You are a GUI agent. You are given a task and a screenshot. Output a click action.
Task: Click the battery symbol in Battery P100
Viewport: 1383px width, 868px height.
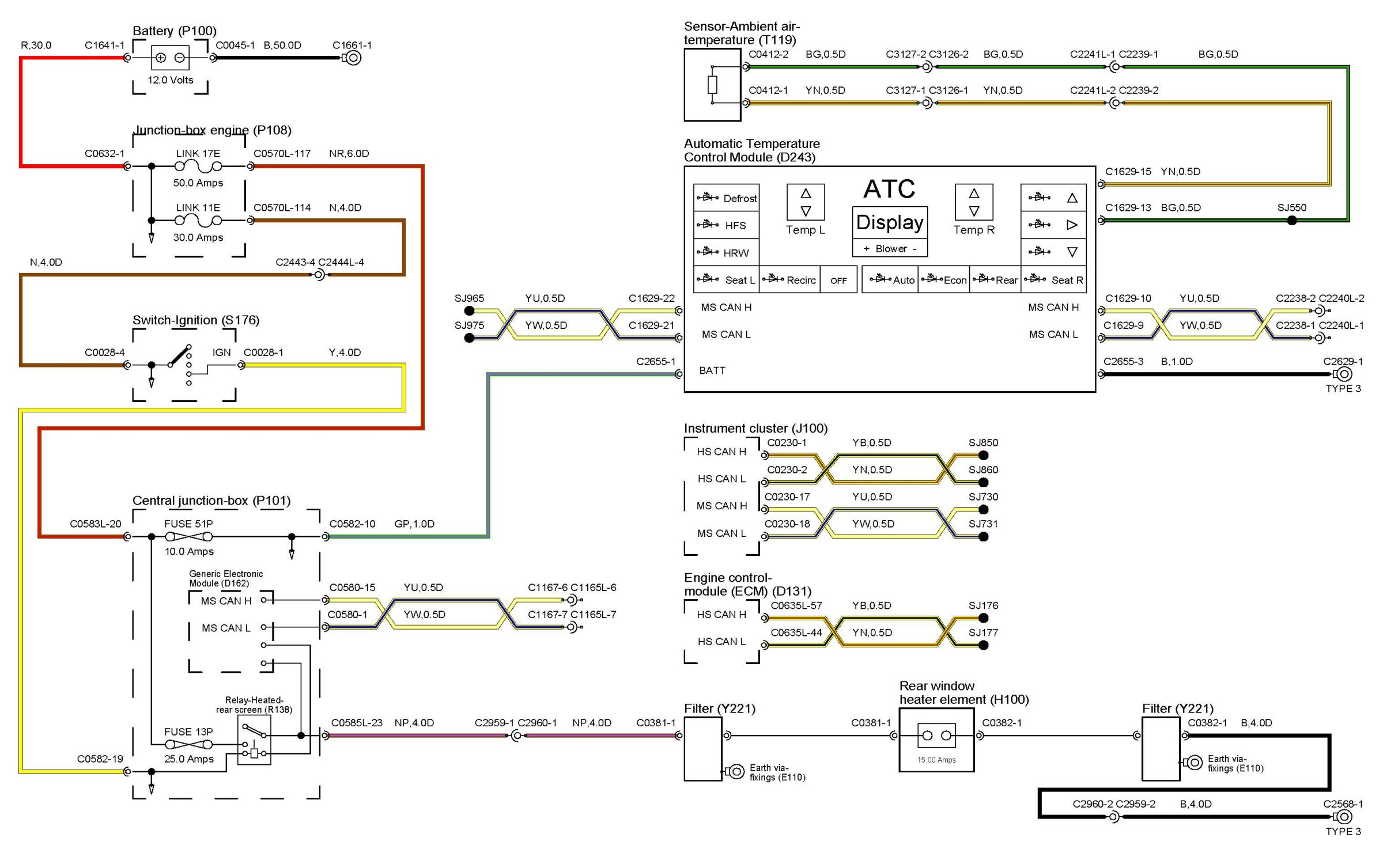(170, 58)
